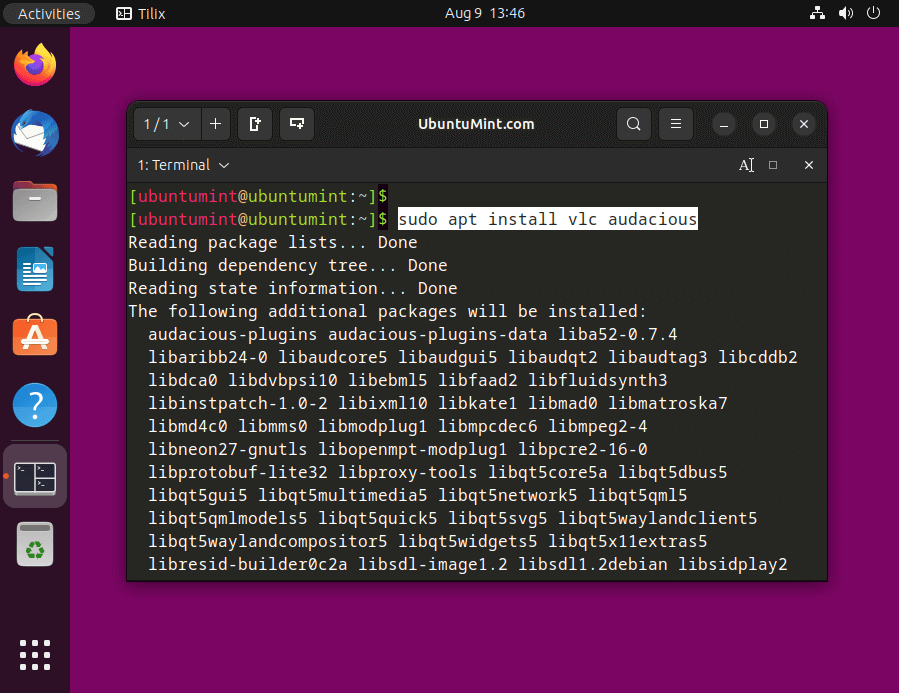Click the volume speaker icon
The image size is (899, 693).
click(846, 13)
